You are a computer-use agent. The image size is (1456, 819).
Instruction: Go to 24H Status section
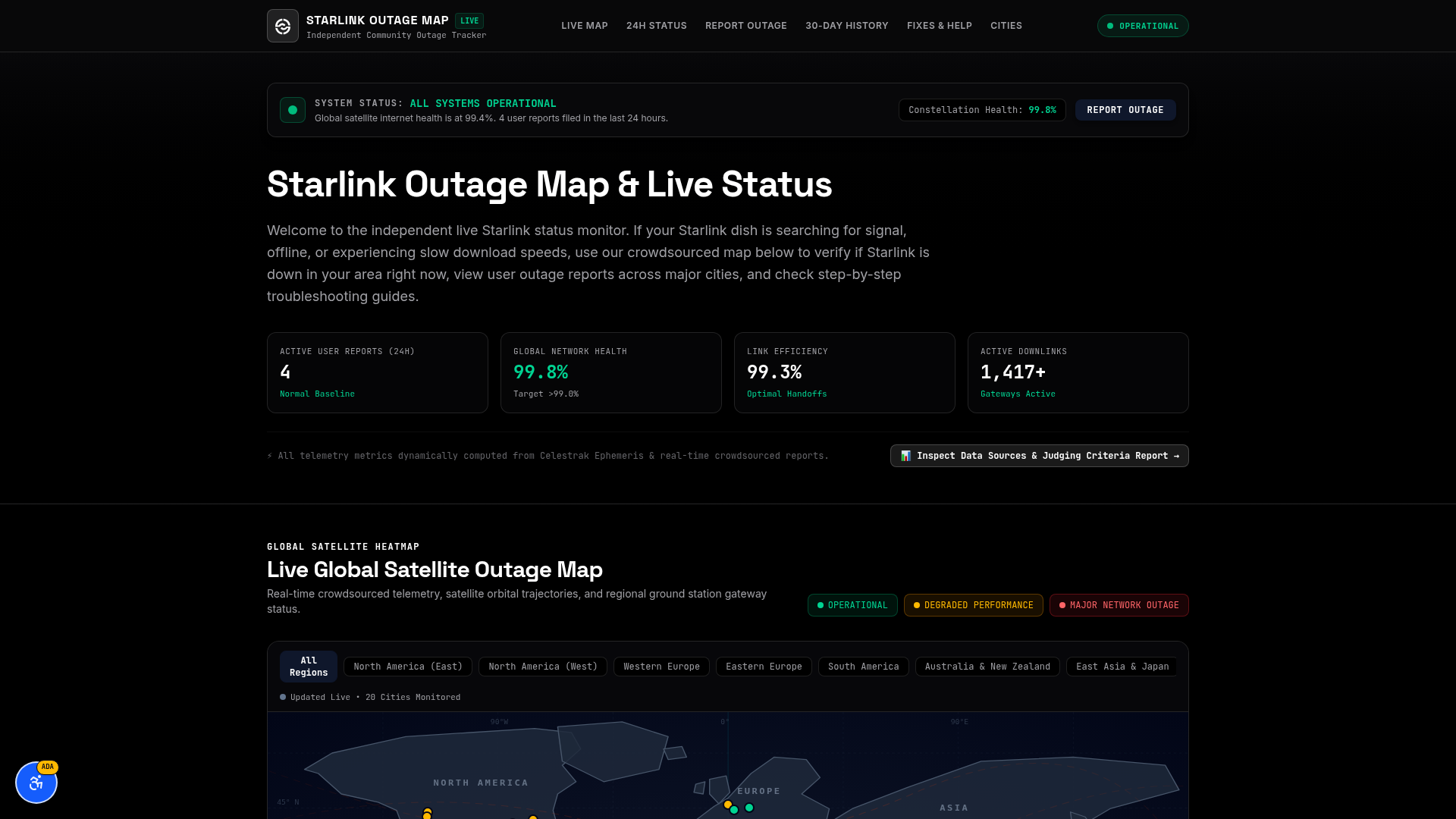[x=657, y=26]
